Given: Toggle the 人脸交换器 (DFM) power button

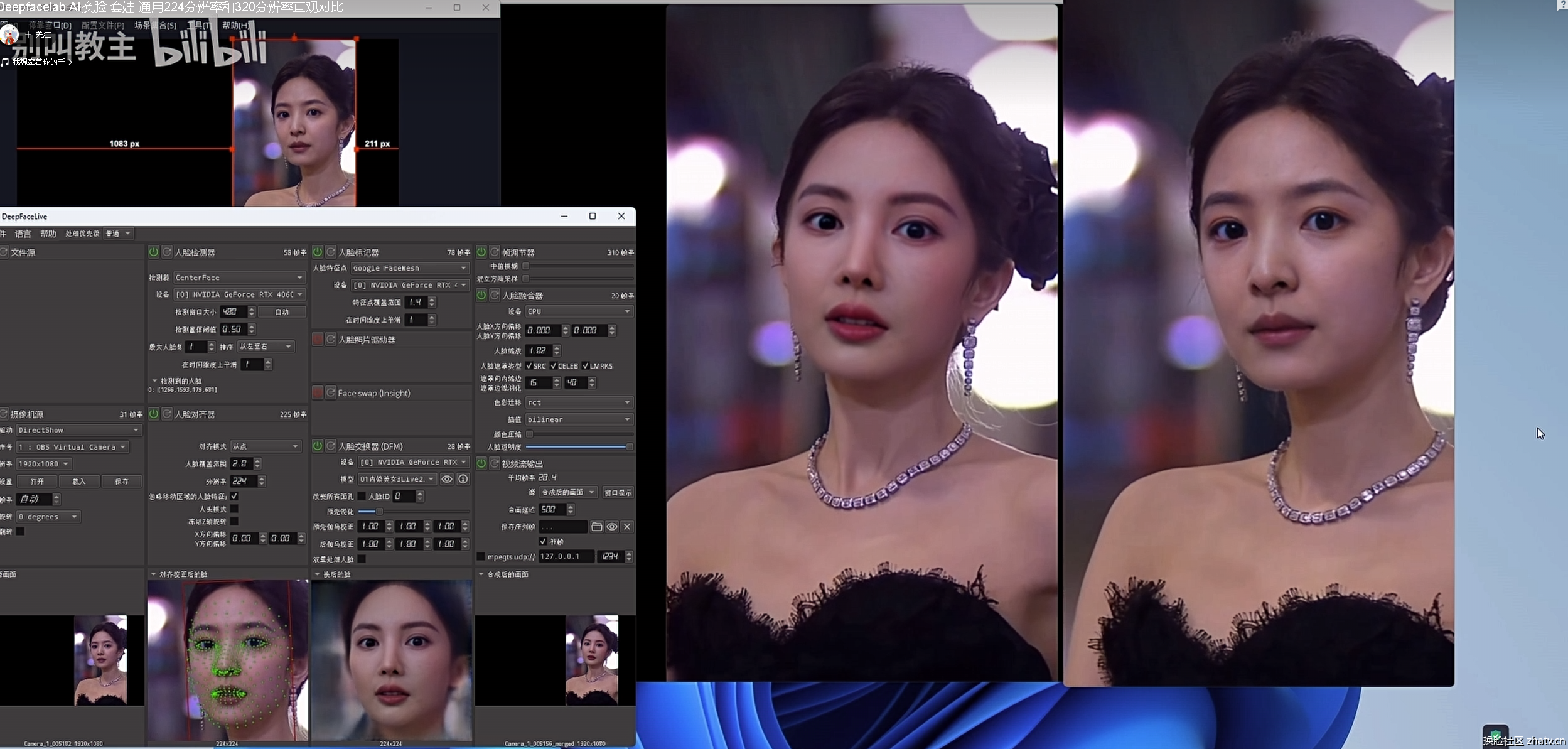Looking at the screenshot, I should (x=318, y=446).
